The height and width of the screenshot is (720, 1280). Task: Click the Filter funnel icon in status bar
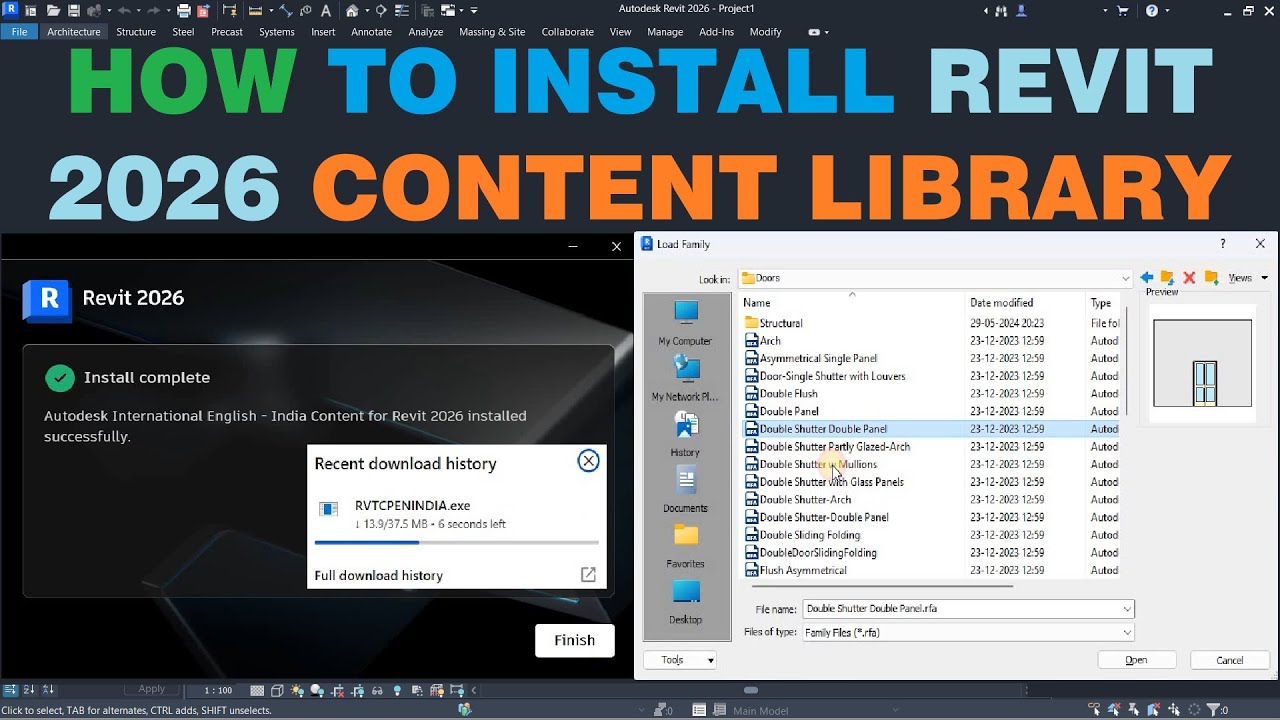pyautogui.click(x=1212, y=710)
